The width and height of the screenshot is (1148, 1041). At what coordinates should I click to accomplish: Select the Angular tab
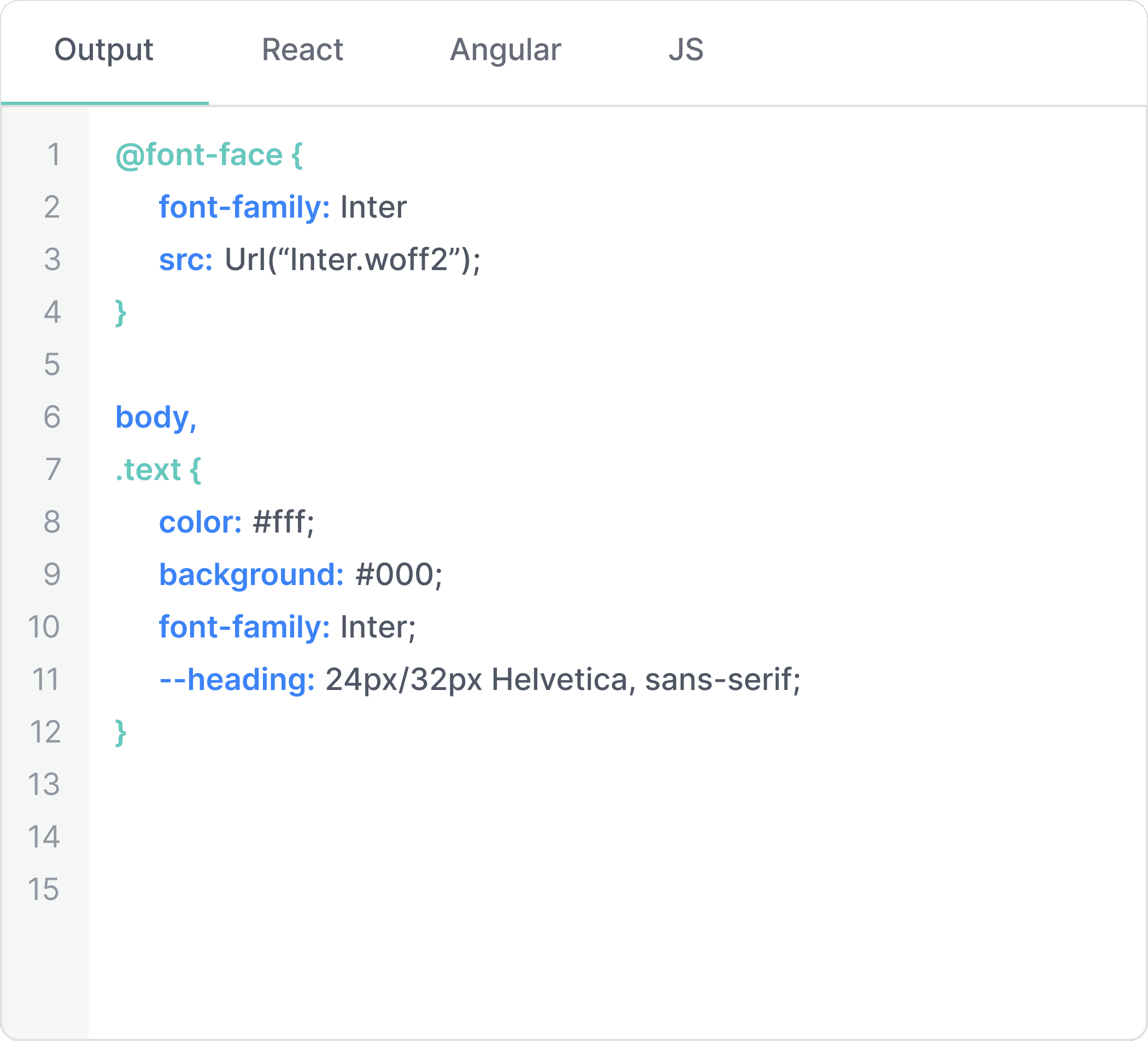505,50
